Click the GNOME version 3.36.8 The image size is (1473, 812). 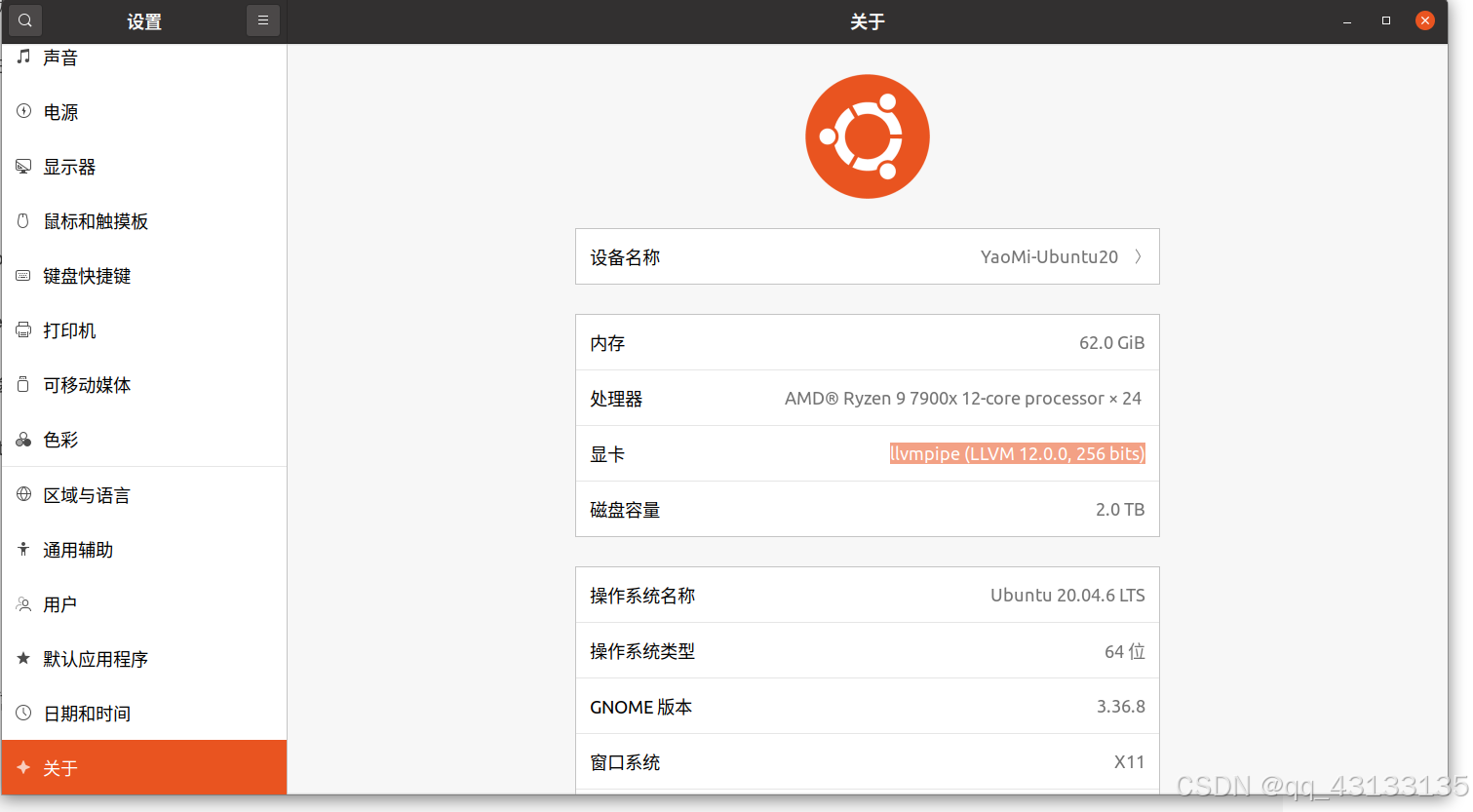click(1121, 706)
